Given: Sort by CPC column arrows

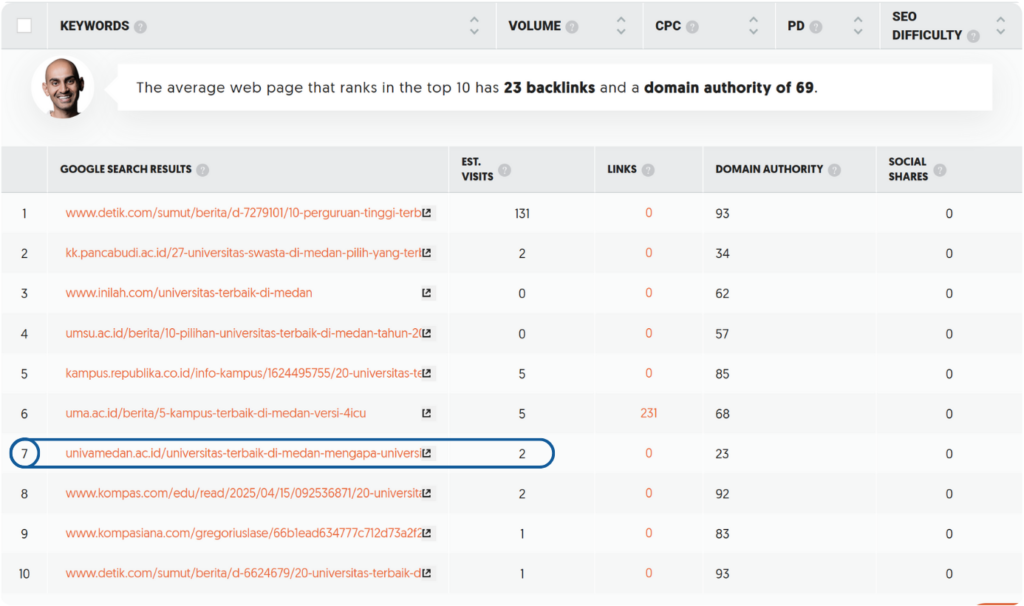Looking at the screenshot, I should click(x=754, y=26).
